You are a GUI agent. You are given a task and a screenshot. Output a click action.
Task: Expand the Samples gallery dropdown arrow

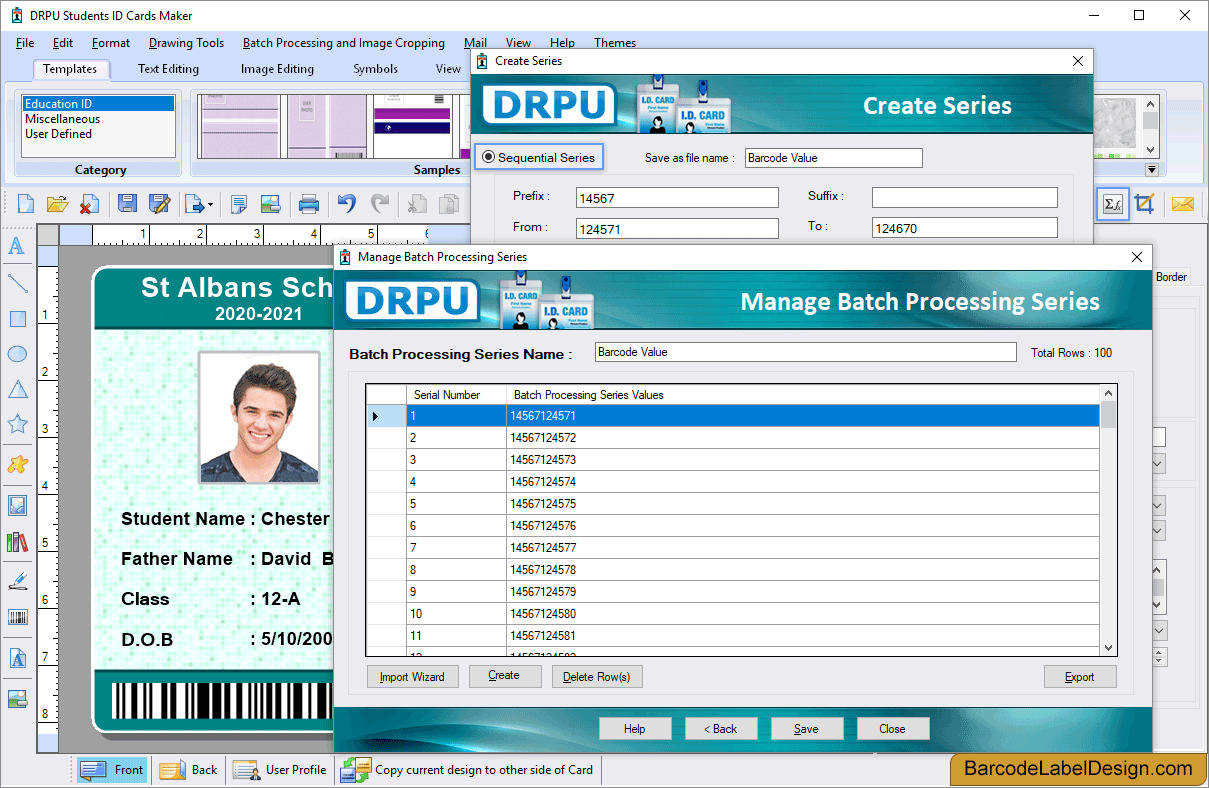pos(1151,170)
